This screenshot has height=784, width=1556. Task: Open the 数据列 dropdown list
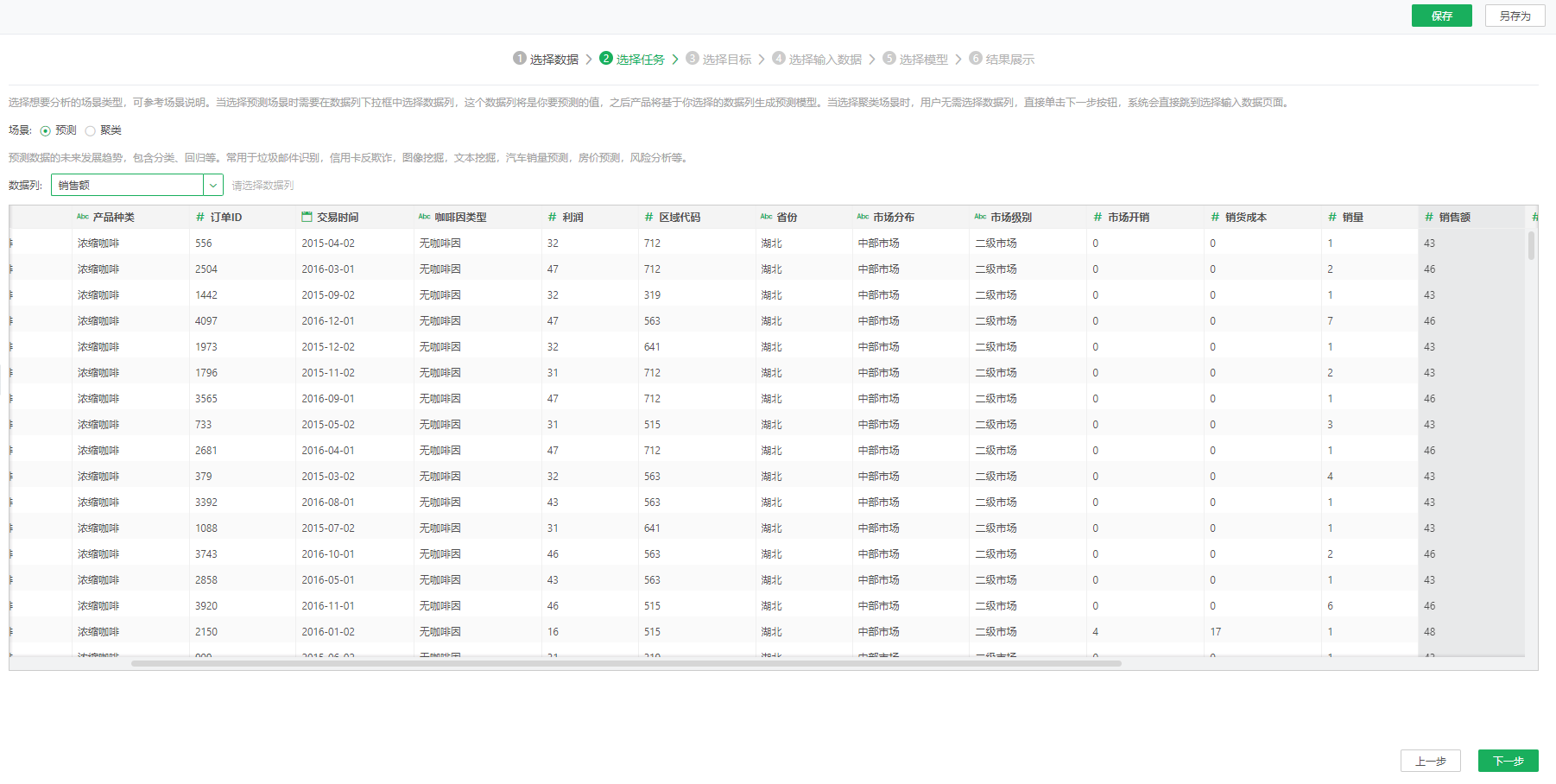[213, 185]
